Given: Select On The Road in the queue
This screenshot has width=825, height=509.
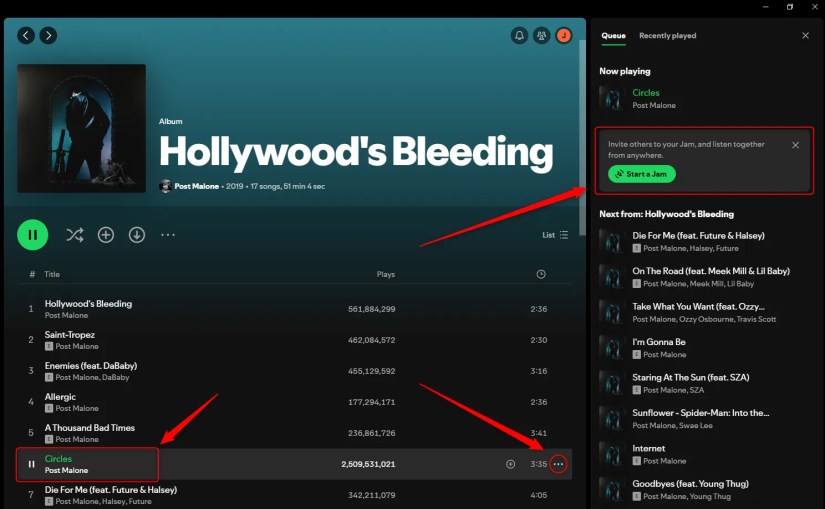Looking at the screenshot, I should pyautogui.click(x=711, y=271).
